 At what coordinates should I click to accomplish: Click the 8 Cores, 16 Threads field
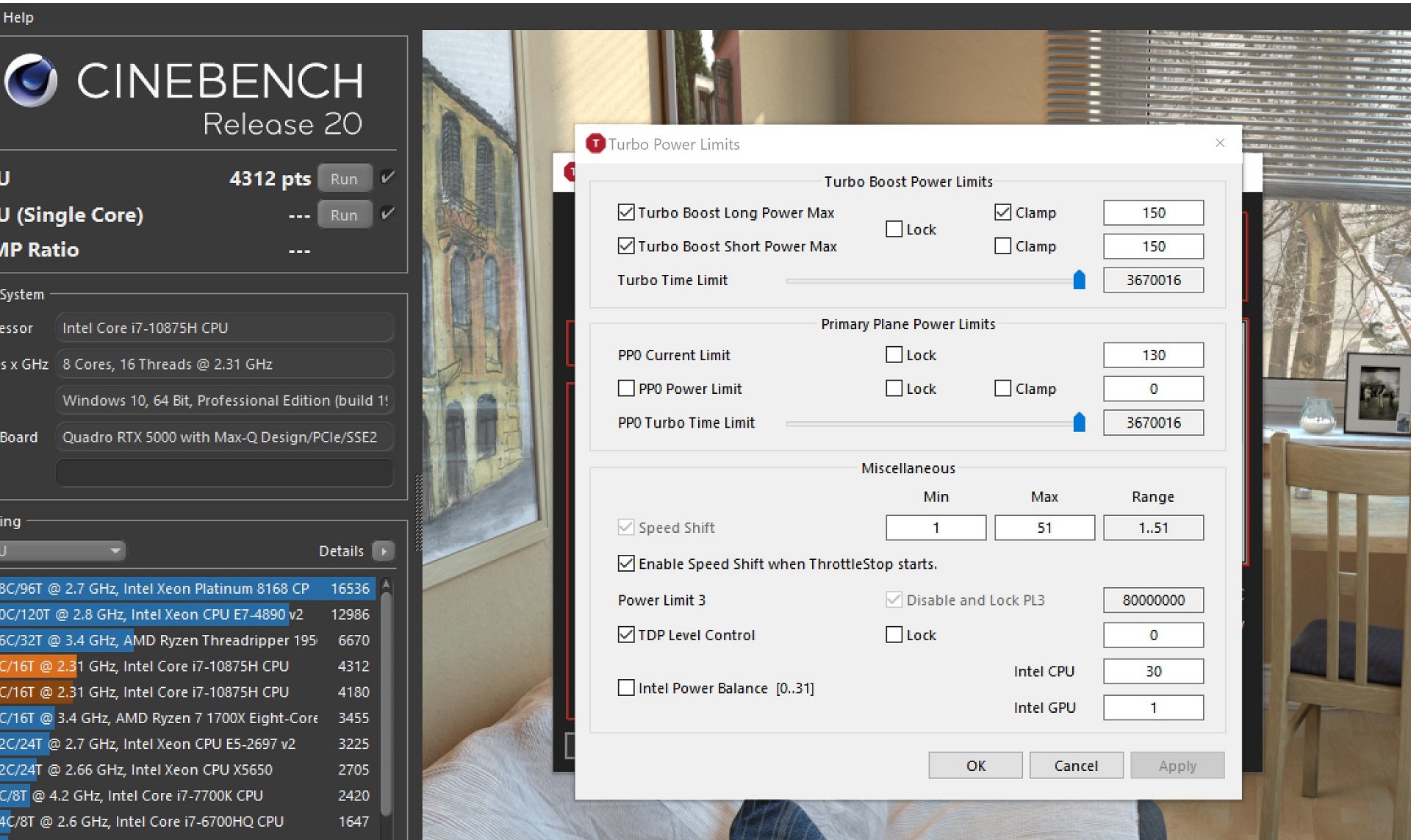click(225, 364)
